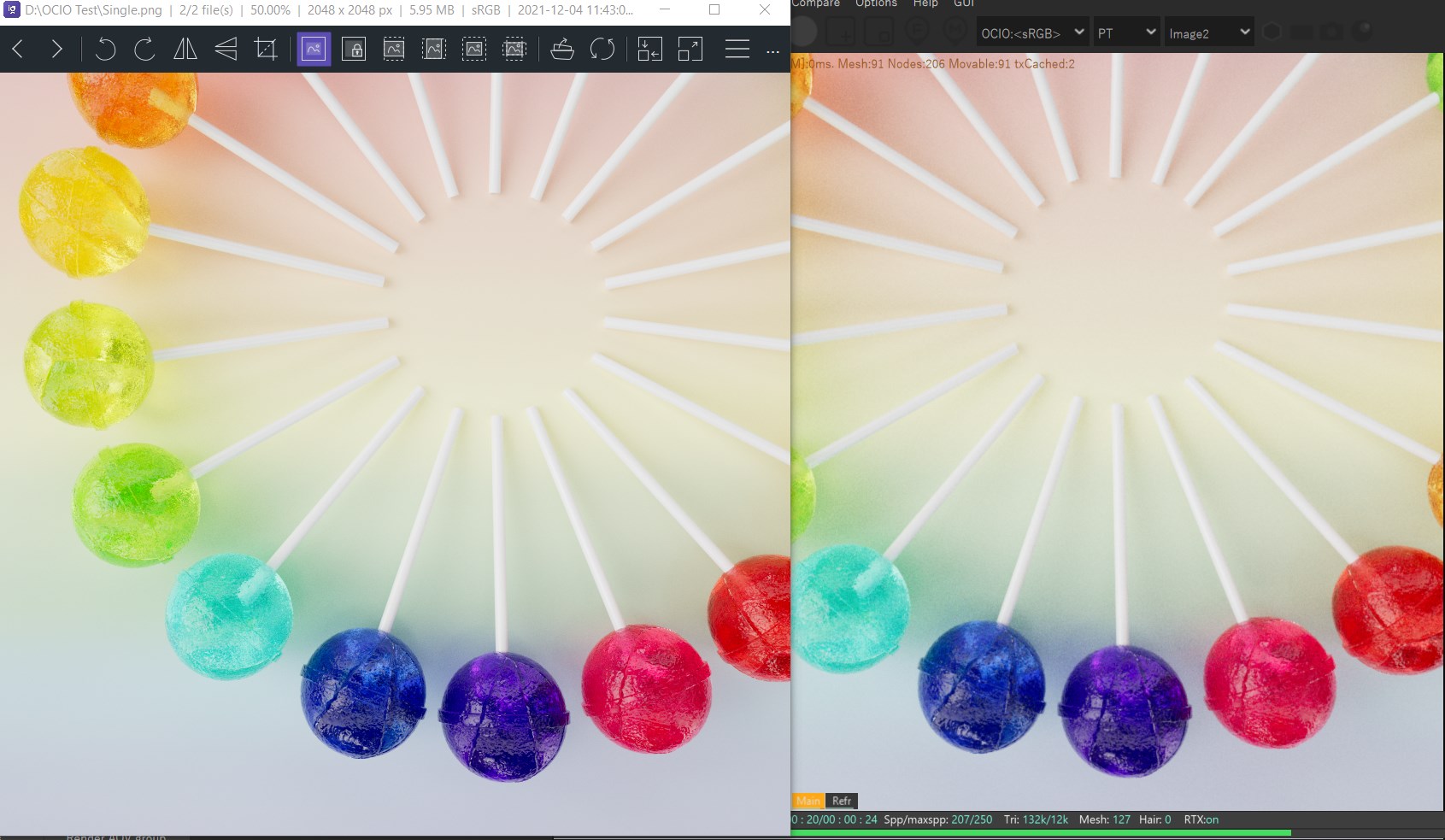Click the 5.95 MB file size text
Viewport: 1445px width, 840px height.
432,10
